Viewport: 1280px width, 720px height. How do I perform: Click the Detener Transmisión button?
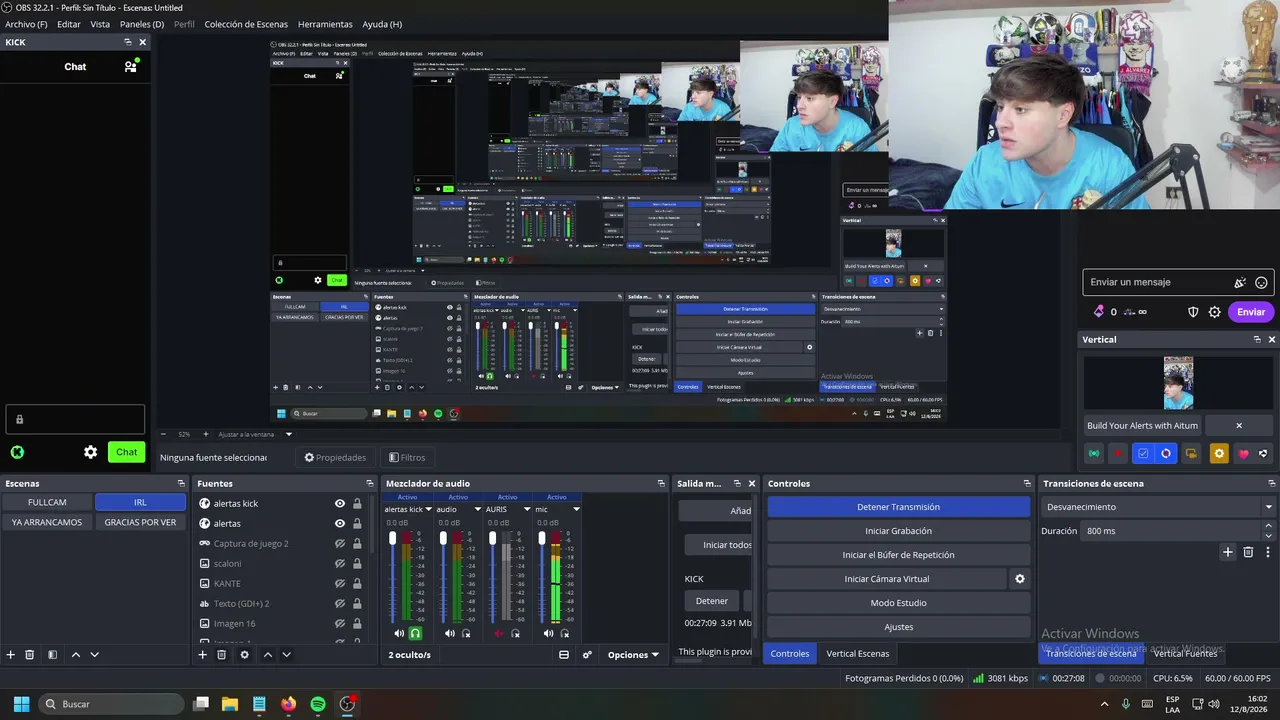tap(898, 507)
